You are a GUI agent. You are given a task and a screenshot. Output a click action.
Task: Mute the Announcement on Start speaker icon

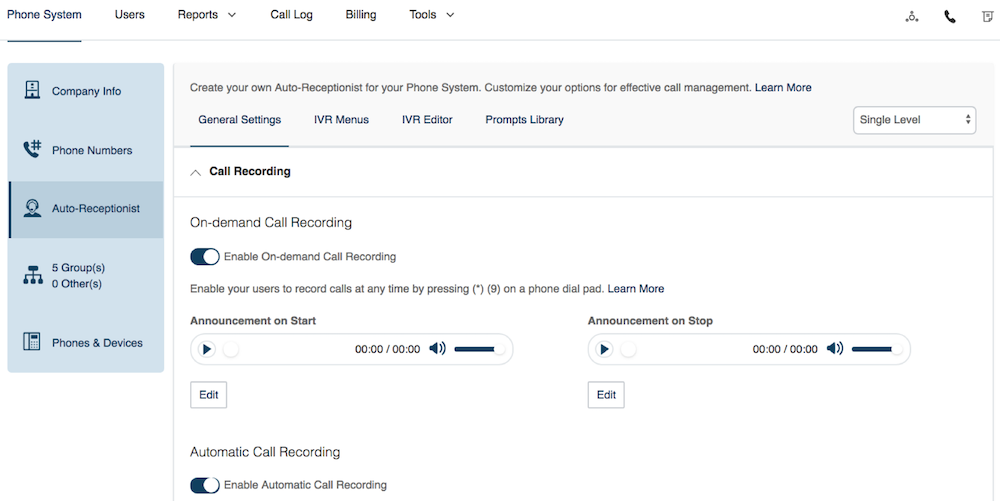click(438, 349)
